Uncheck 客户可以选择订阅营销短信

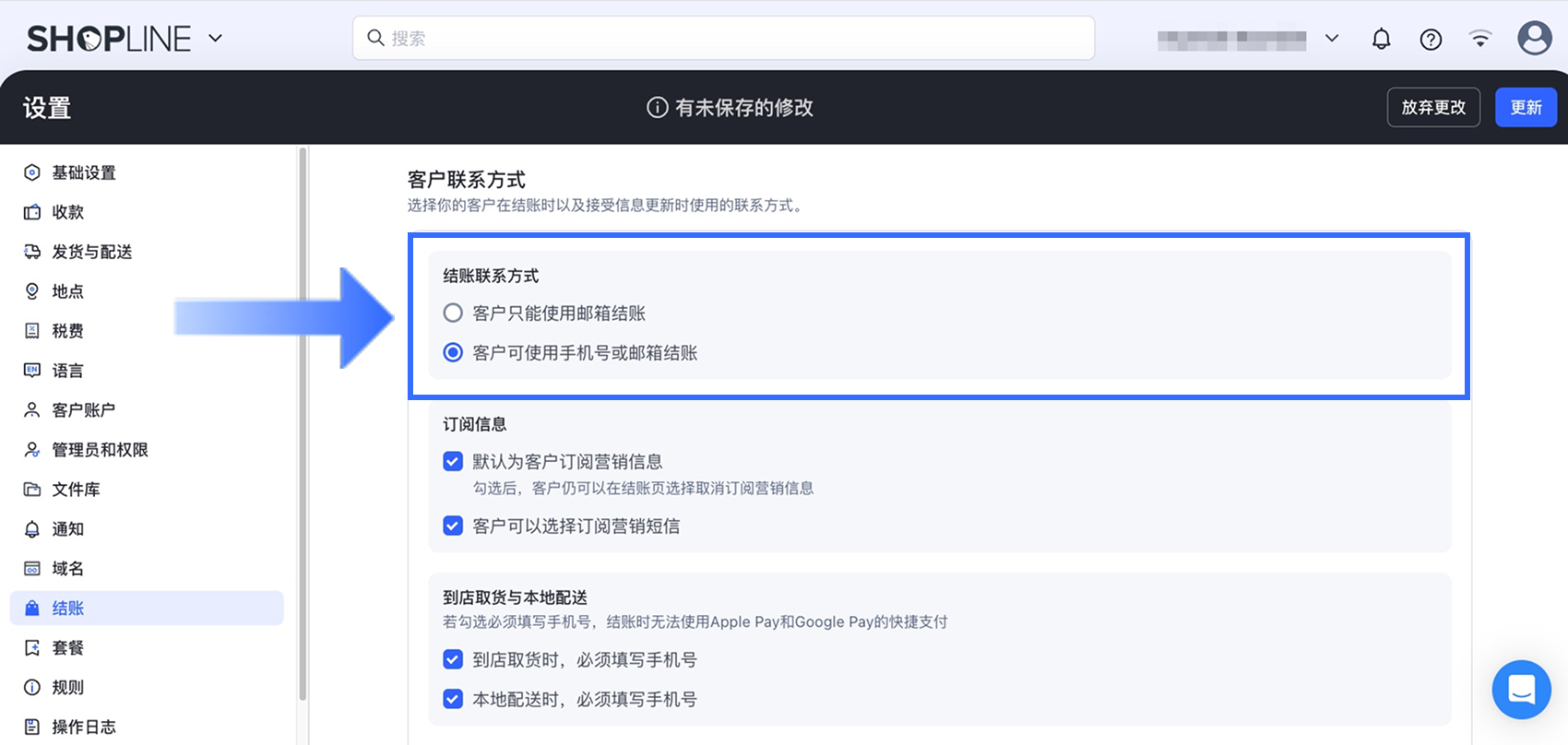(453, 526)
